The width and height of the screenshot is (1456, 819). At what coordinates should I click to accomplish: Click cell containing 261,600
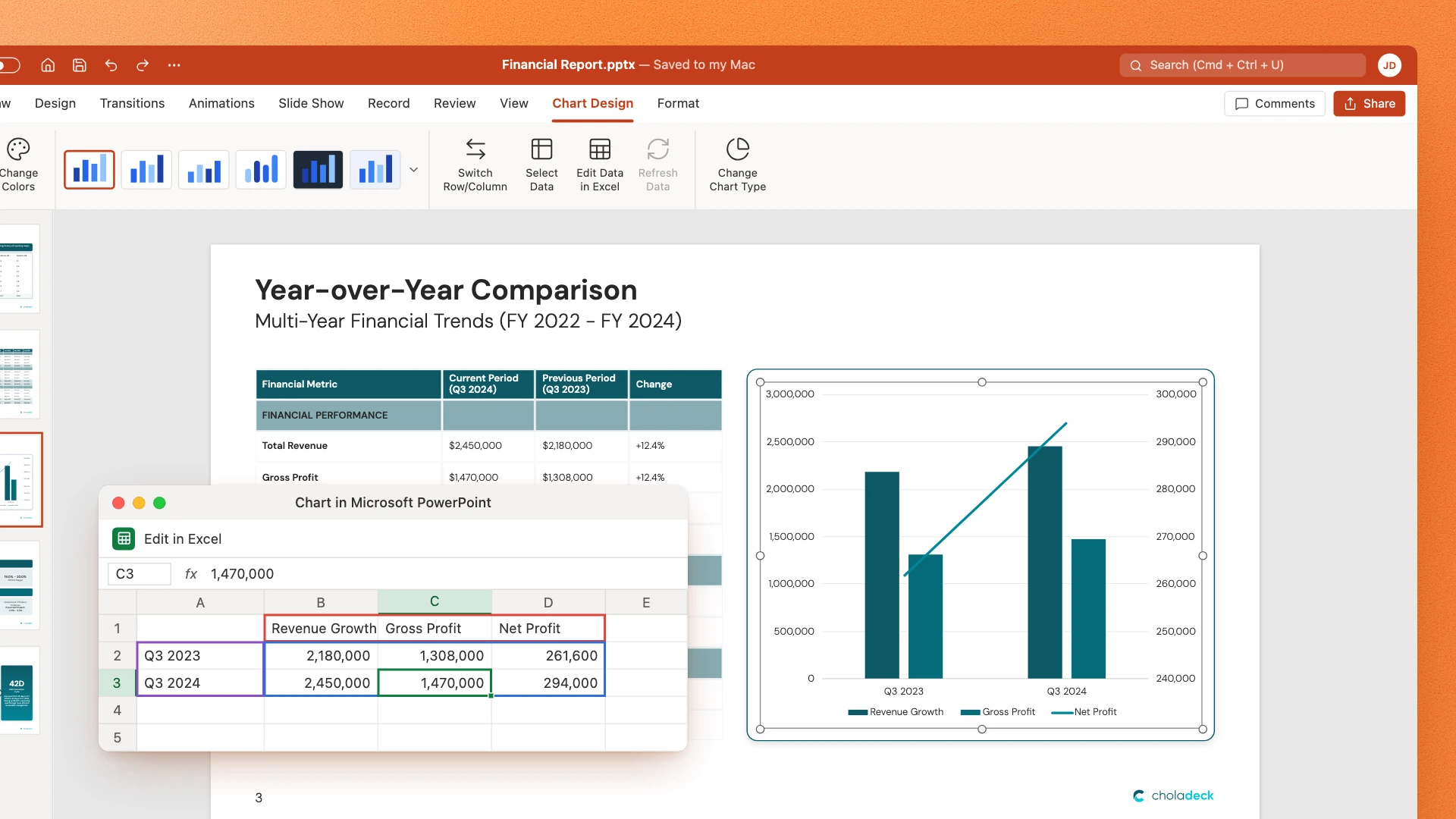tap(548, 656)
